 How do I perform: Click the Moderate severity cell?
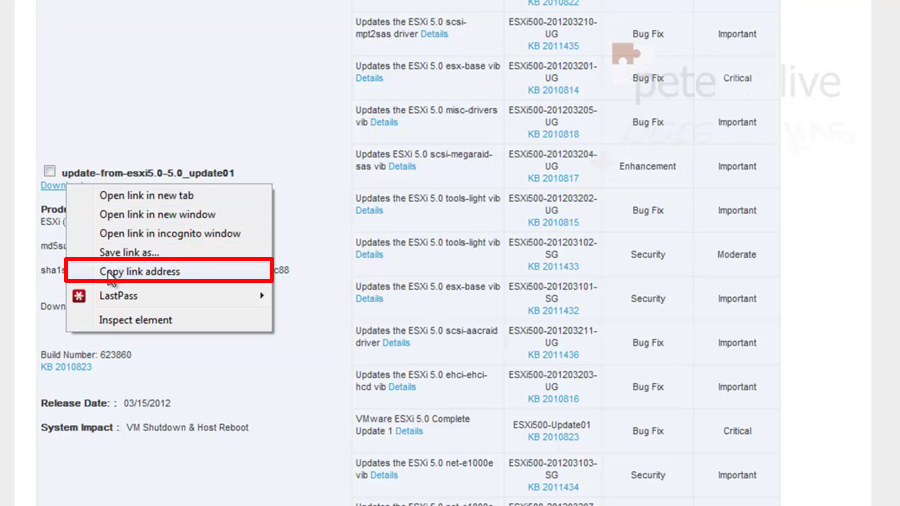point(736,255)
